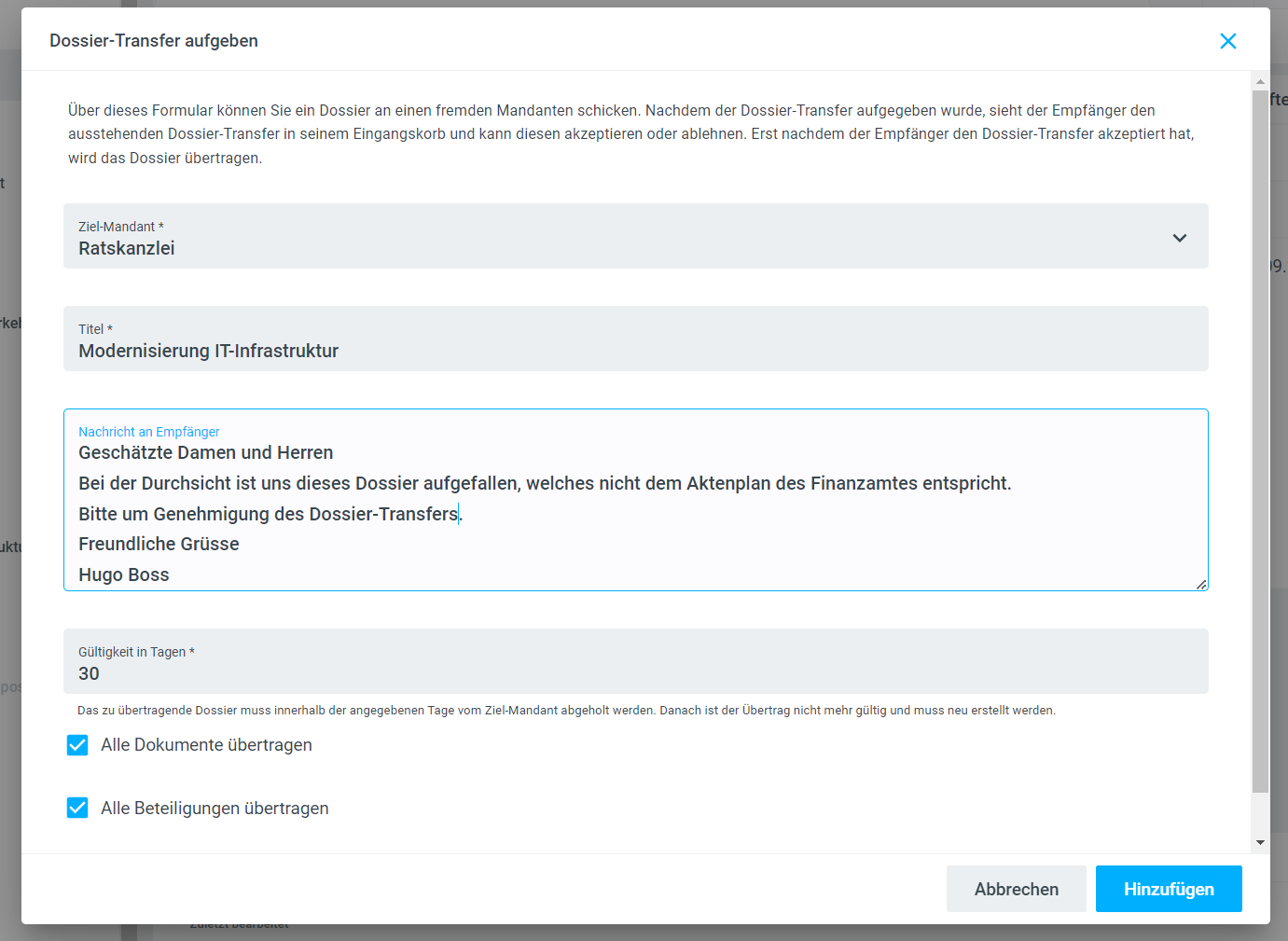Viewport: 1288px width, 941px height.
Task: Click the Nachricht an Empfänger label
Action: tap(149, 432)
